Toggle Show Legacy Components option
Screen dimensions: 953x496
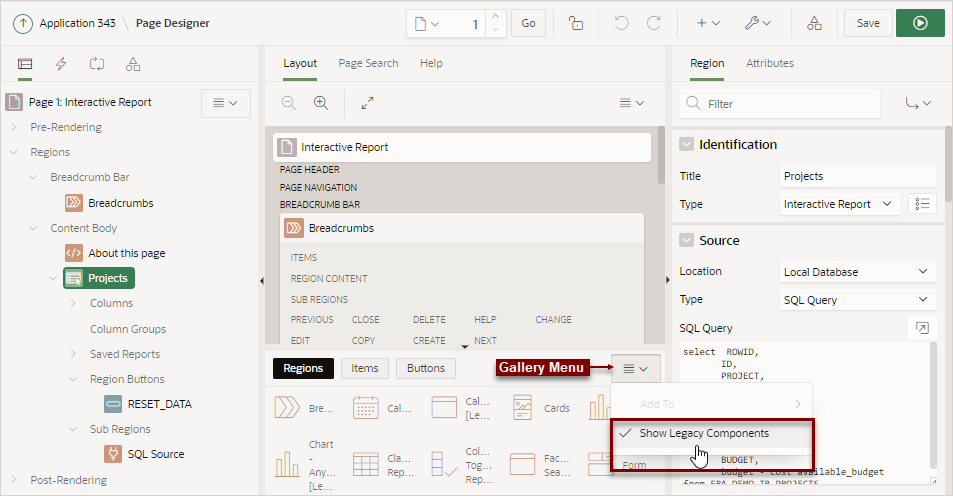click(712, 433)
